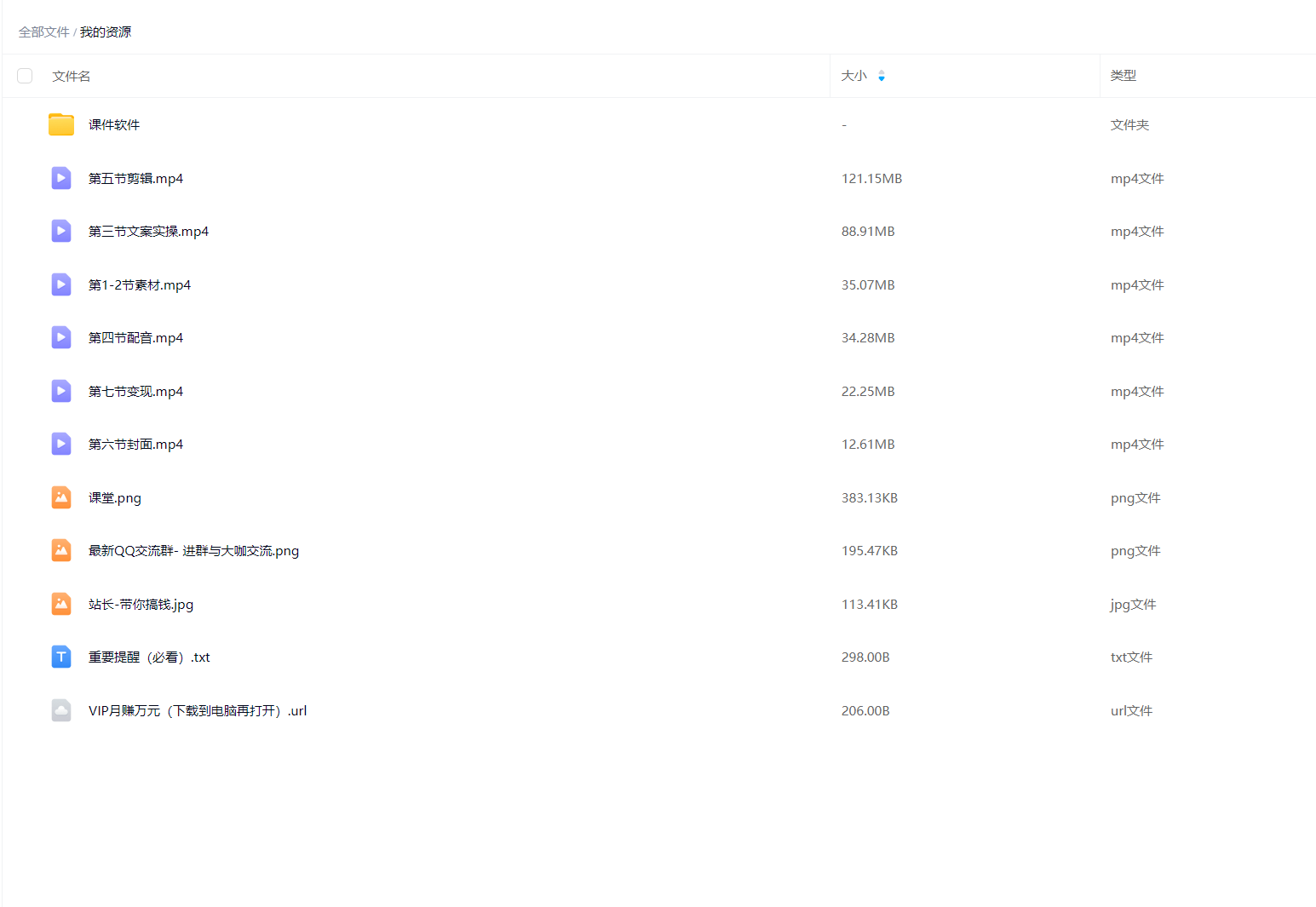
Task: Click video icon next to 第五节剪辑.mp4
Action: (x=61, y=178)
